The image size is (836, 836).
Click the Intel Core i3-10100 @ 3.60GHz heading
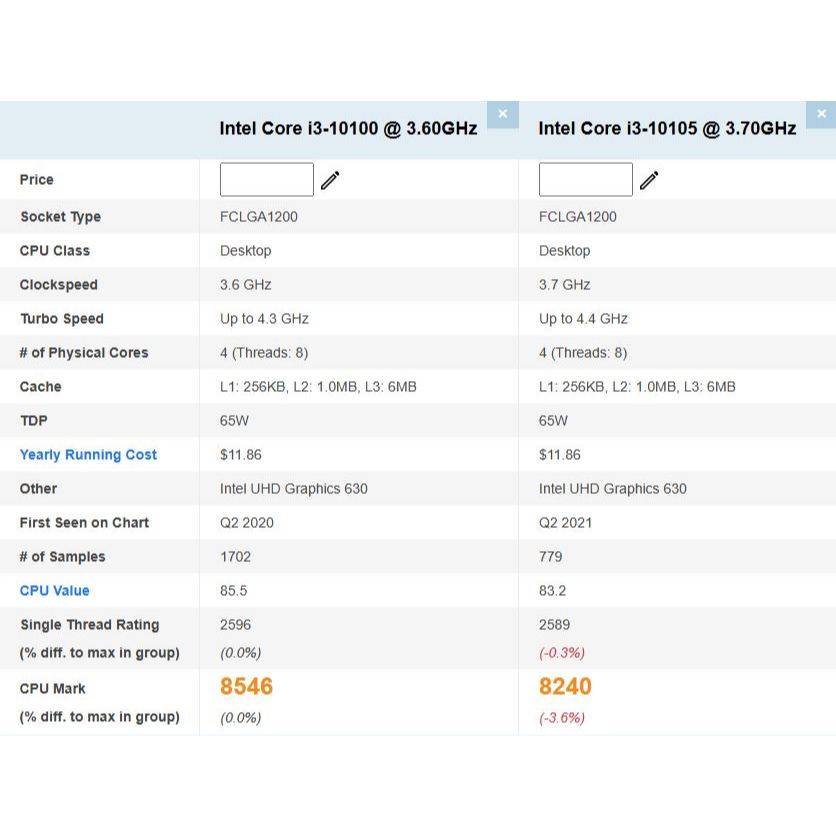pos(348,128)
